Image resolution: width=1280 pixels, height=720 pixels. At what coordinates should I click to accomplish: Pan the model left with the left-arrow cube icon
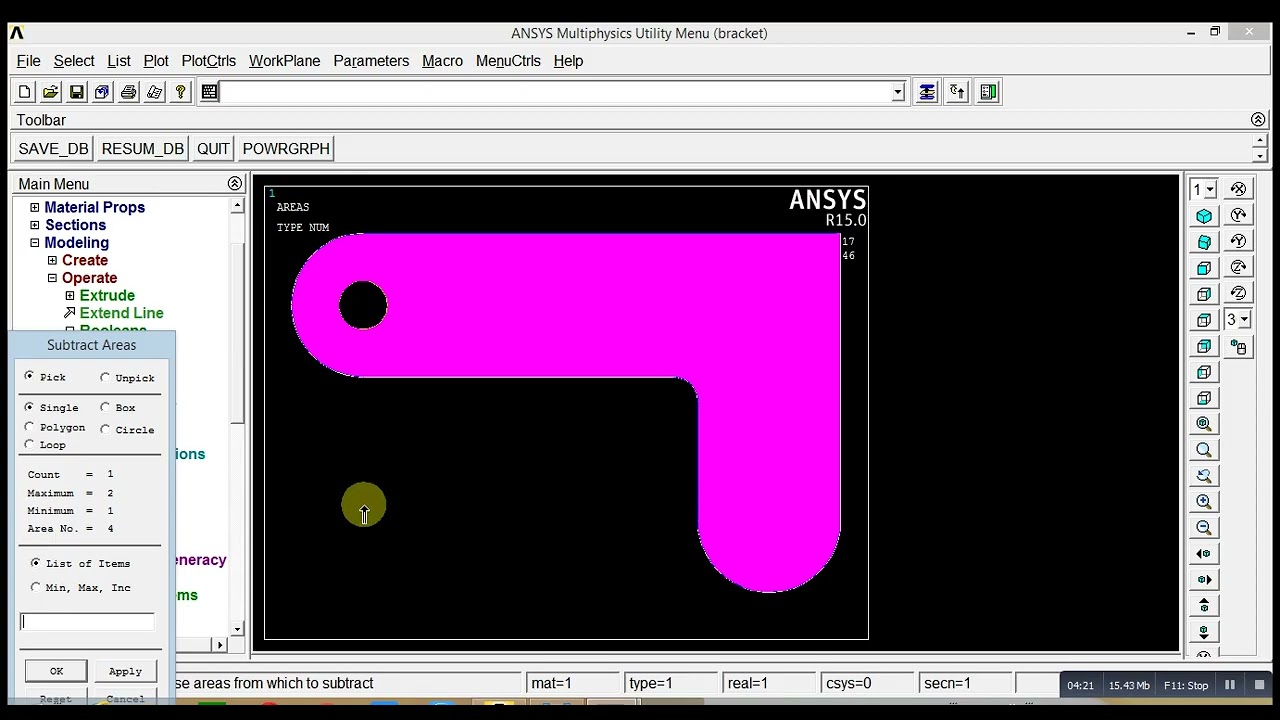[x=1204, y=554]
